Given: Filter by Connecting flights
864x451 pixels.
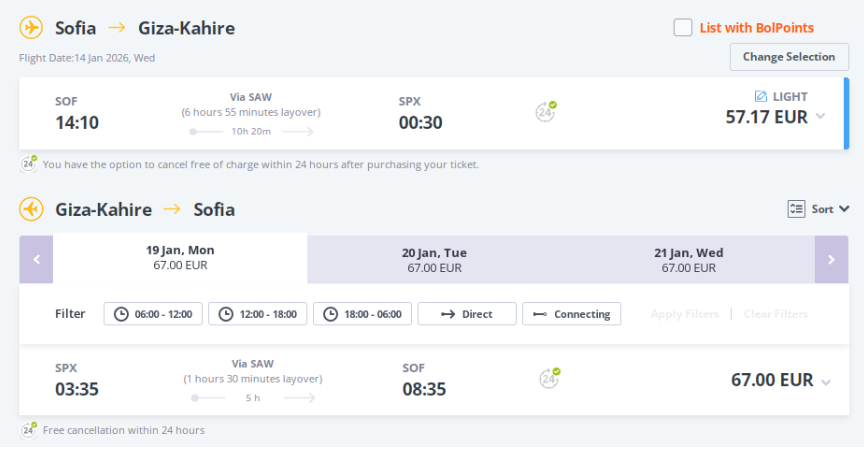Looking at the screenshot, I should click(x=571, y=314).
